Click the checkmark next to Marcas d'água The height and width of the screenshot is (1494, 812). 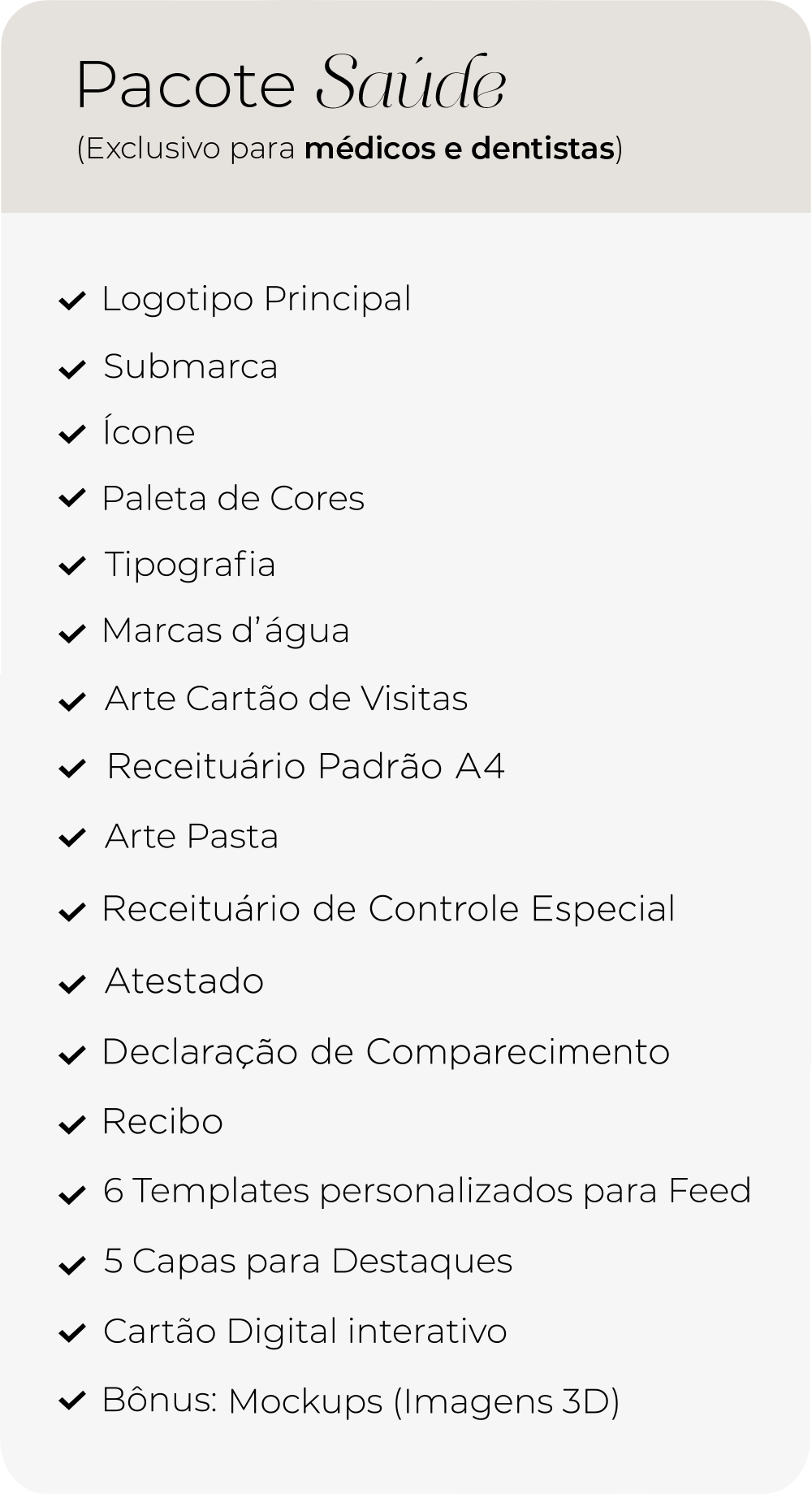pos(72,634)
